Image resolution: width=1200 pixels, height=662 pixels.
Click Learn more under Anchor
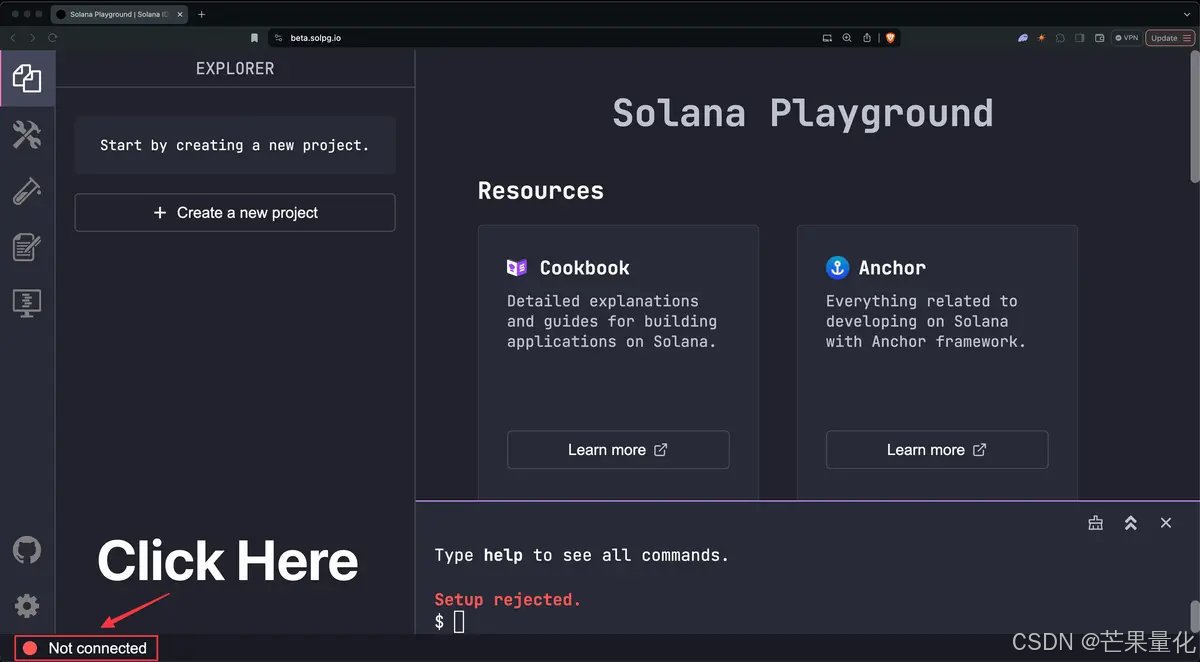pos(937,450)
